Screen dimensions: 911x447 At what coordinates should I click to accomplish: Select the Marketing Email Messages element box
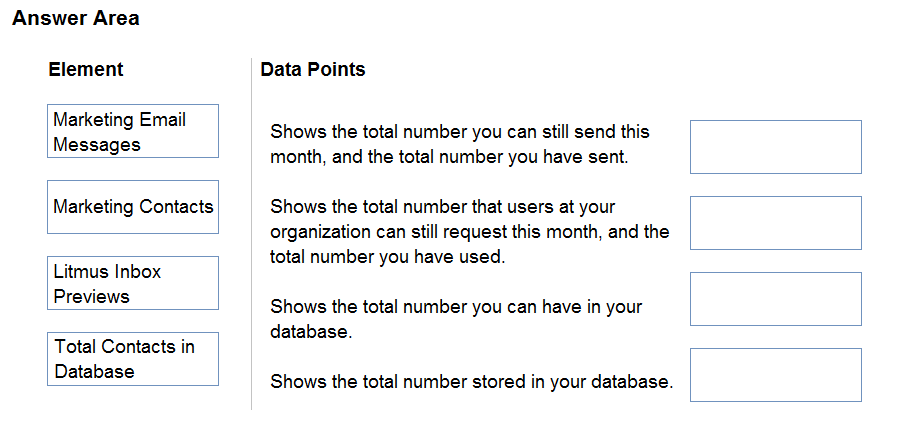click(133, 131)
